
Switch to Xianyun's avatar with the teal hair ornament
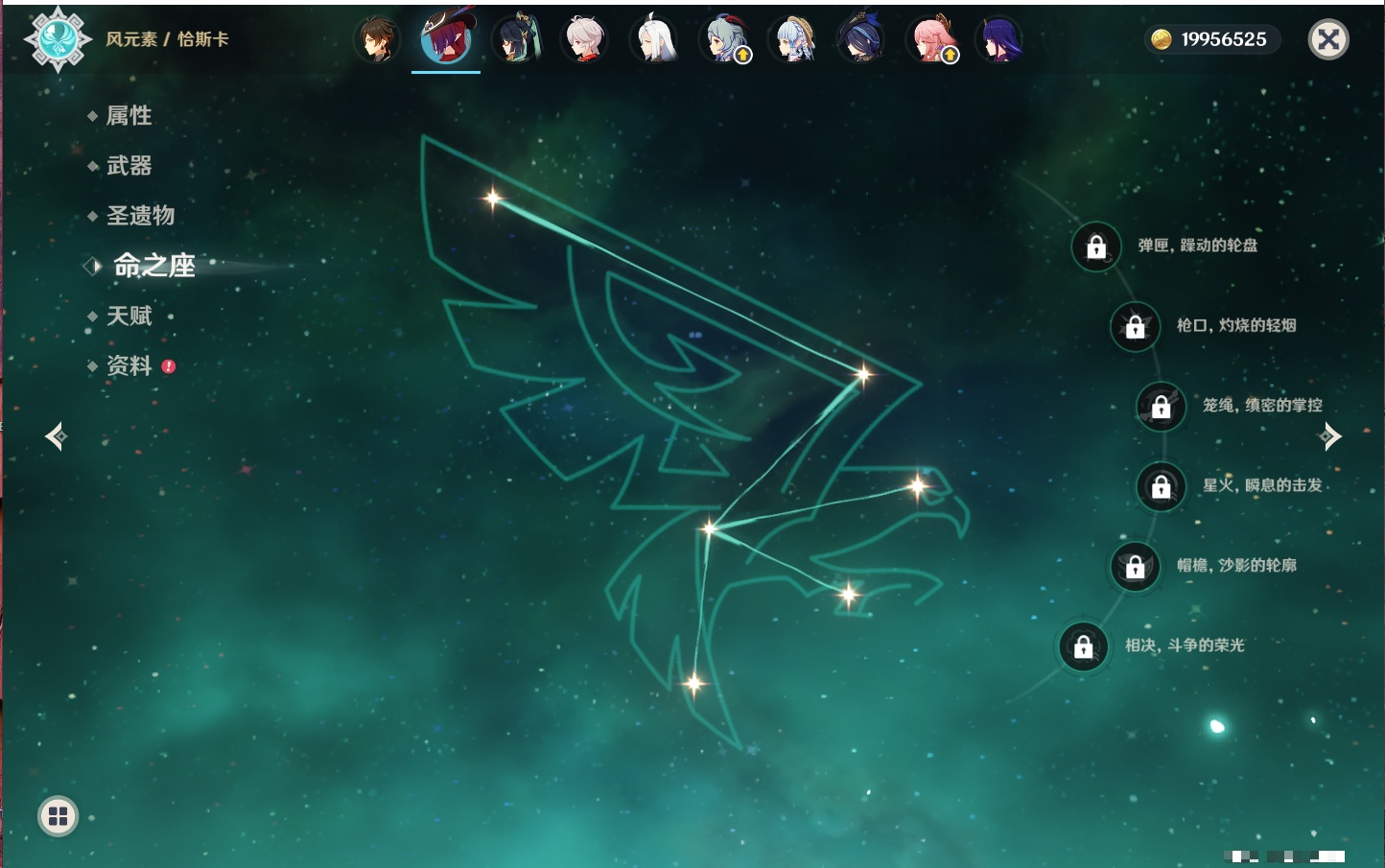point(516,40)
